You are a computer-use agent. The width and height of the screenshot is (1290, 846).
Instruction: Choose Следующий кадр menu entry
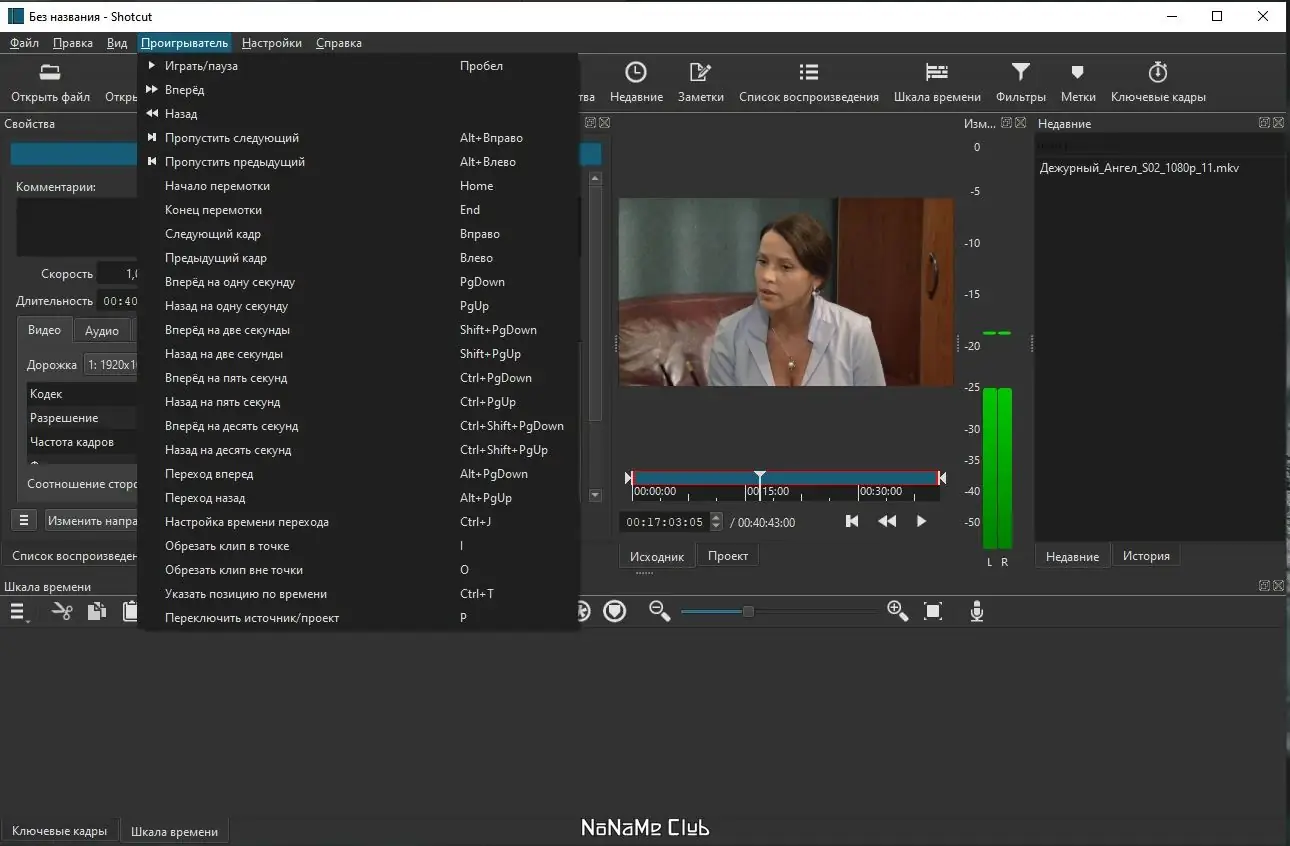358,234
